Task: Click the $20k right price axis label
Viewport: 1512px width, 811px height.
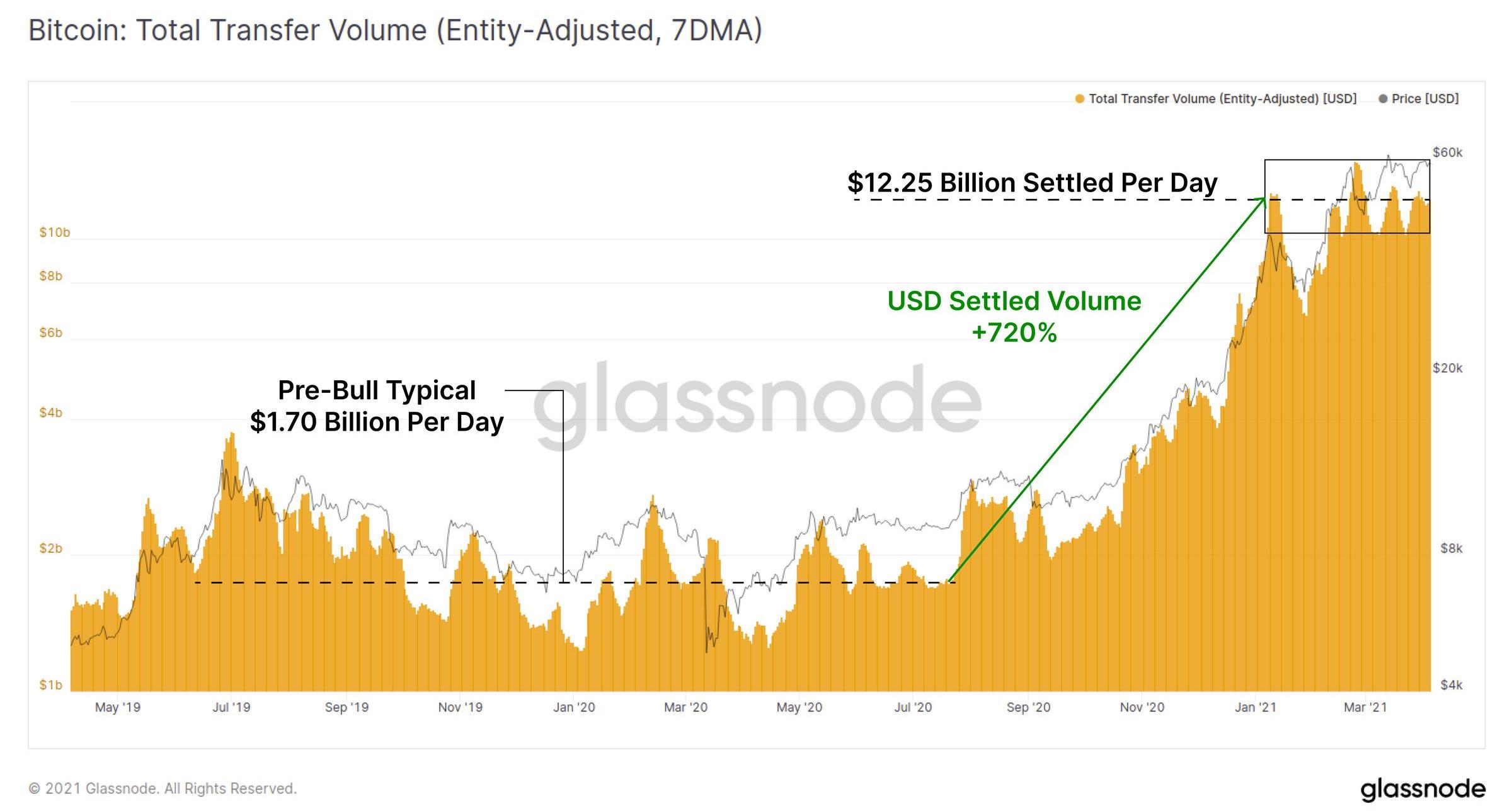Action: (x=1447, y=368)
